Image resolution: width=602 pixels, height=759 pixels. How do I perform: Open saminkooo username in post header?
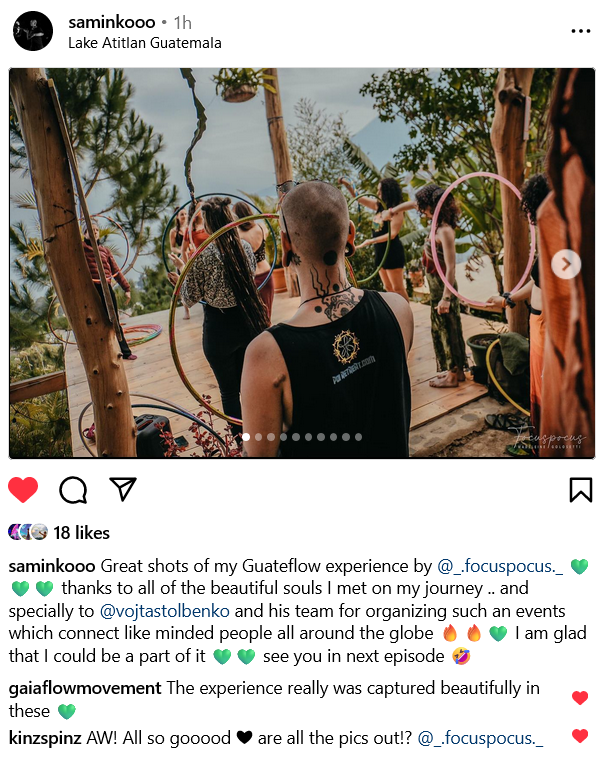(112, 22)
